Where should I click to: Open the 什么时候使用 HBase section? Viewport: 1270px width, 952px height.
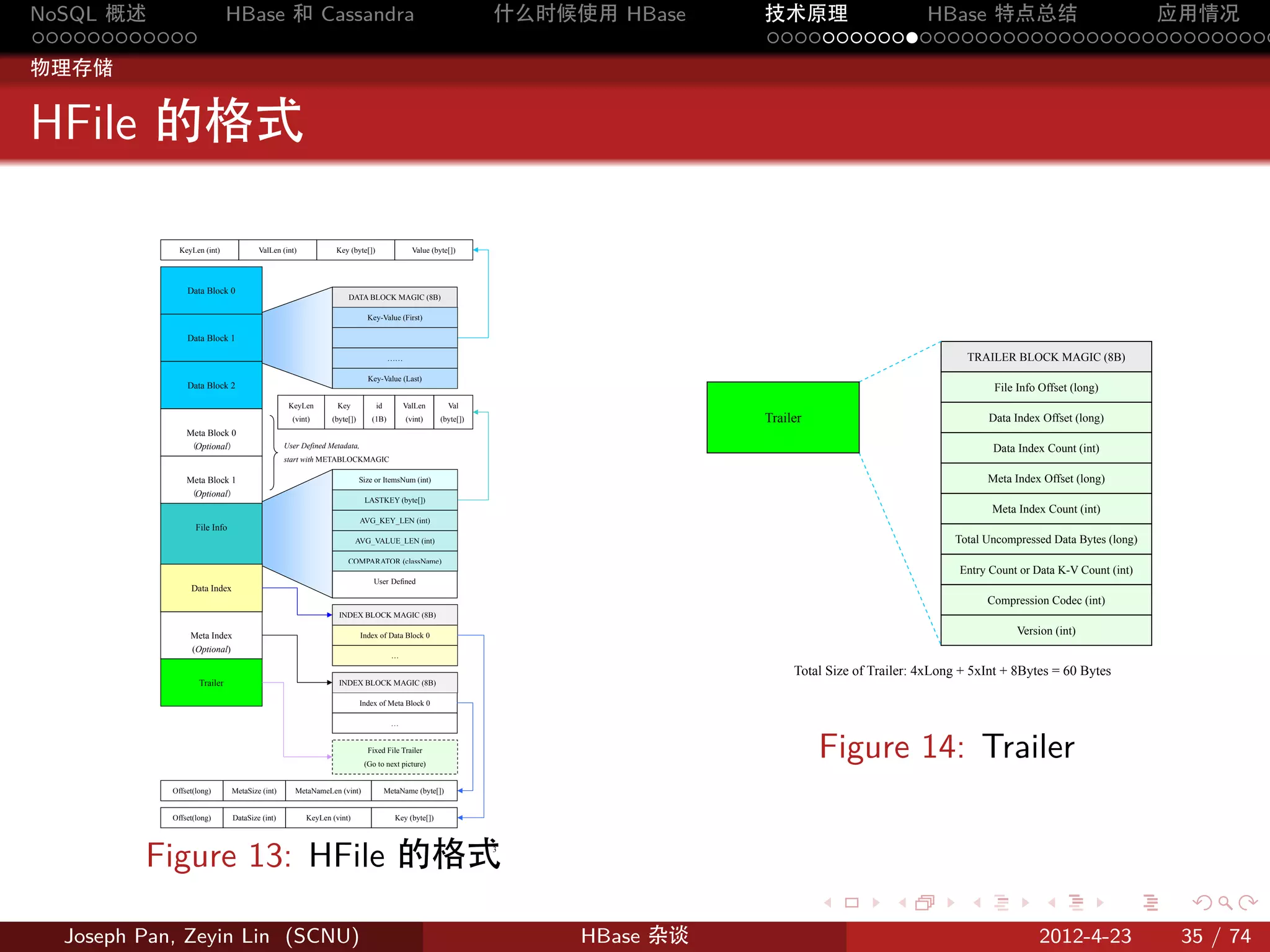point(590,14)
